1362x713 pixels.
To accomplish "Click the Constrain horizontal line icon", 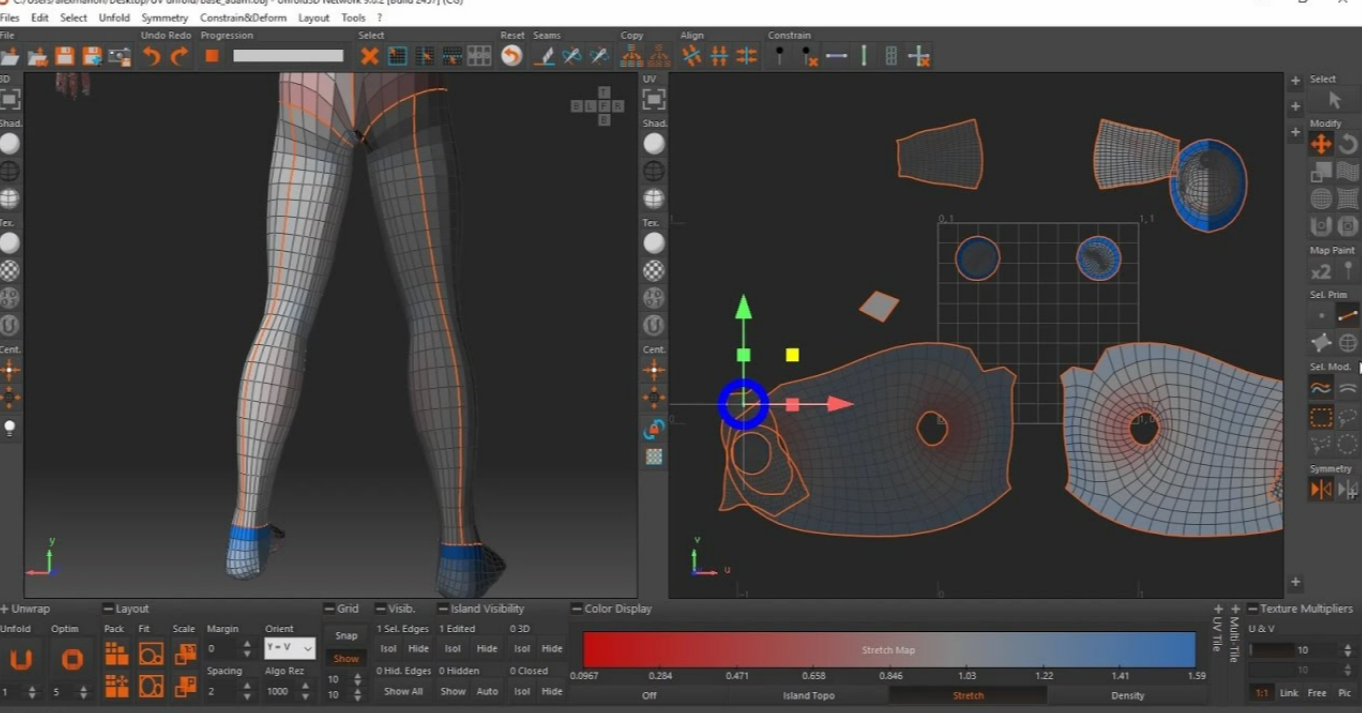I will (836, 56).
